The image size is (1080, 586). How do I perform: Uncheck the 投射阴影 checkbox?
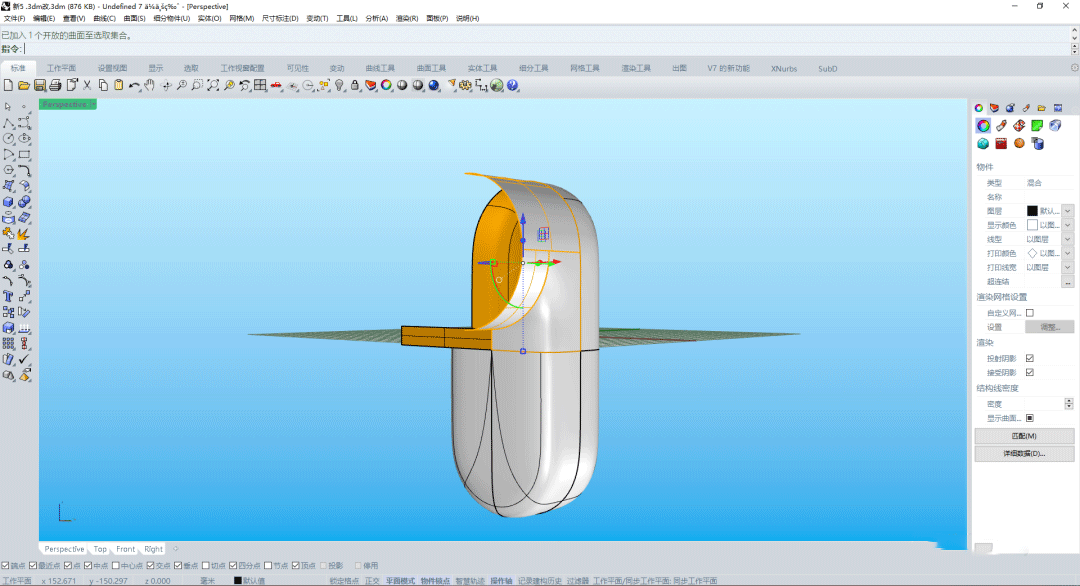tap(1030, 358)
